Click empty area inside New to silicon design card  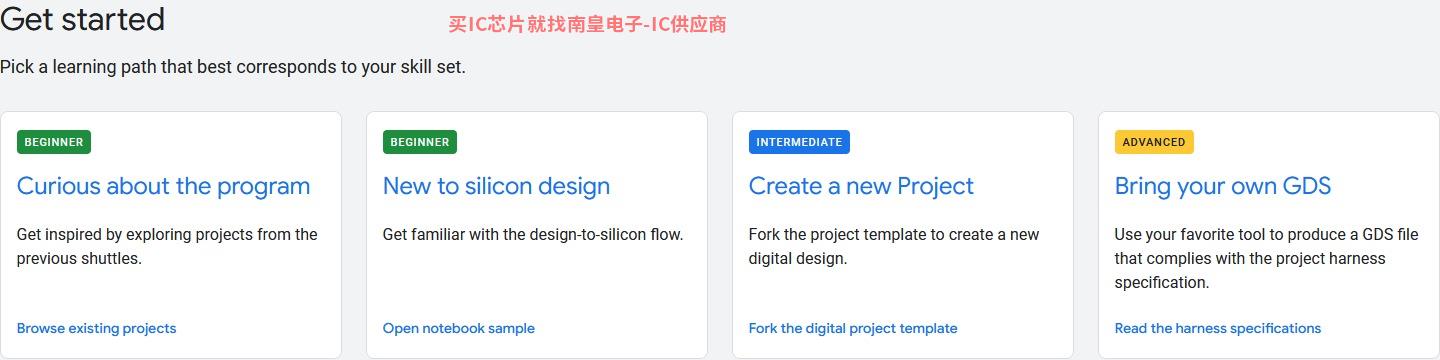click(x=537, y=285)
